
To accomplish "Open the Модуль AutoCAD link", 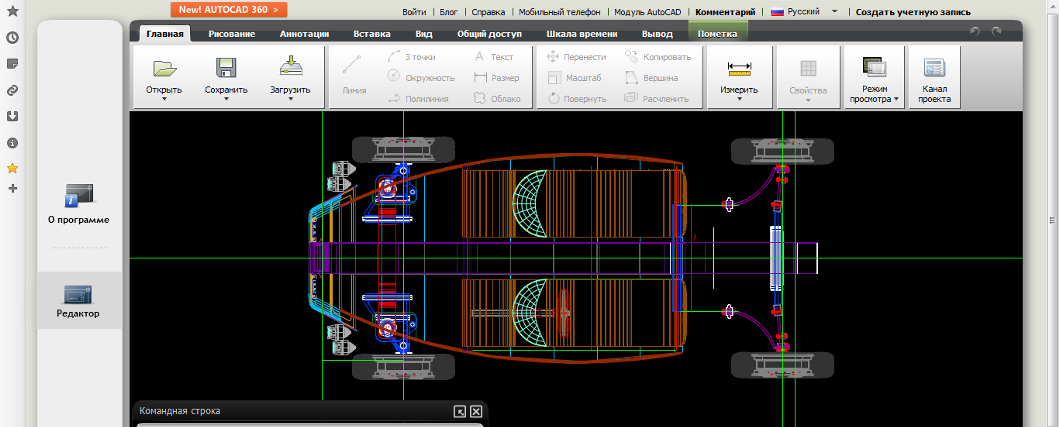I will pyautogui.click(x=648, y=11).
